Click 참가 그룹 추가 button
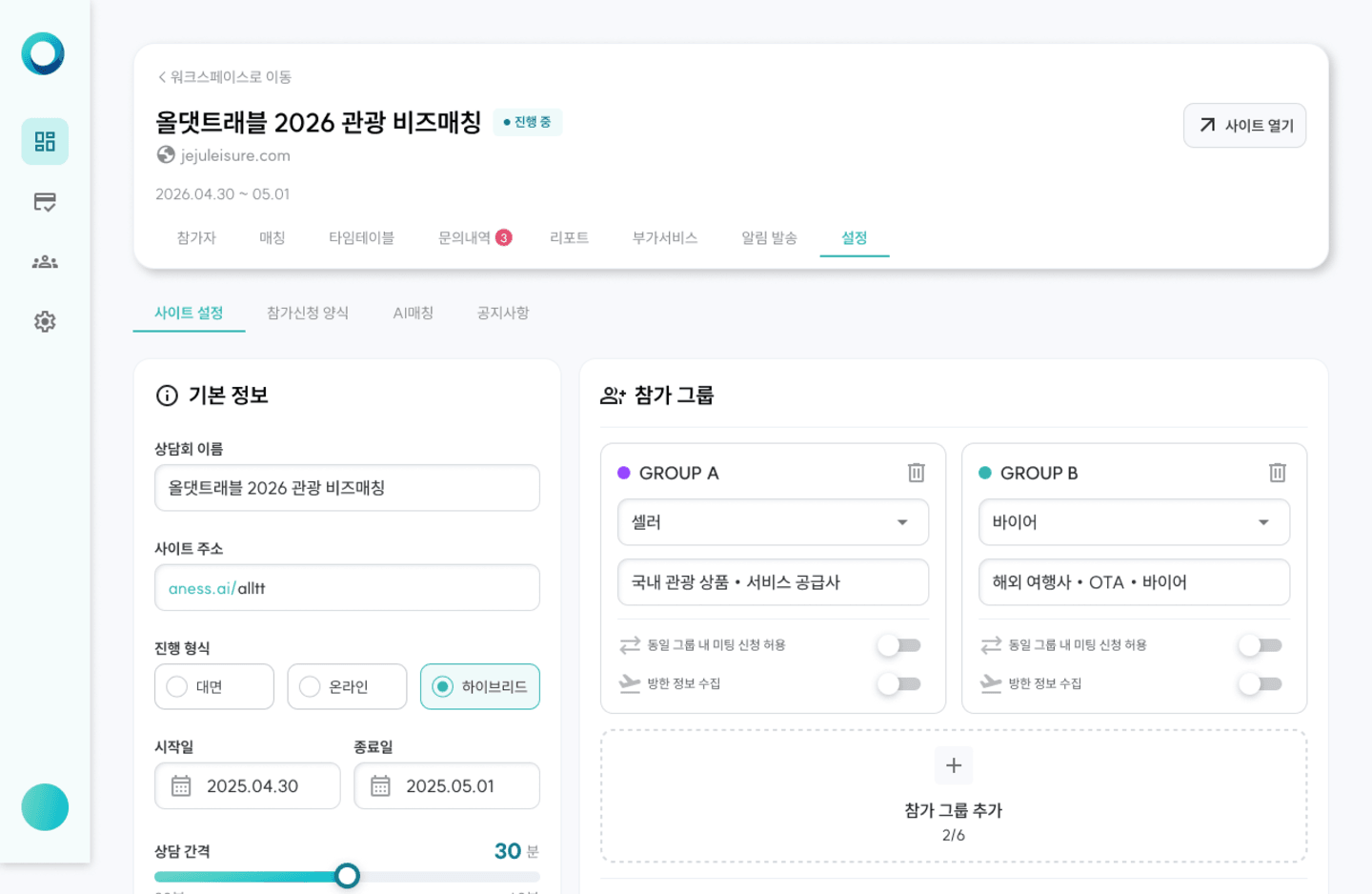The image size is (1372, 894). tap(954, 796)
